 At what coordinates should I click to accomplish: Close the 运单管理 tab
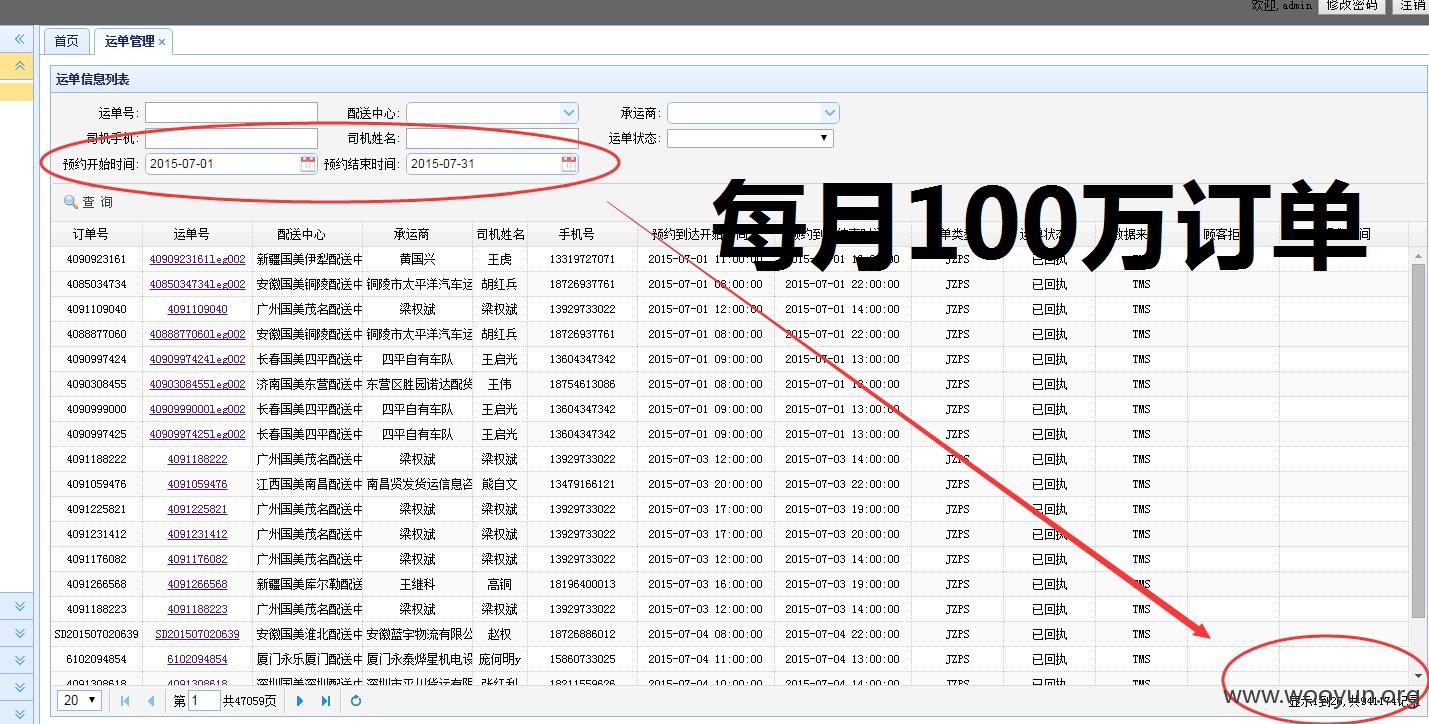click(x=162, y=42)
